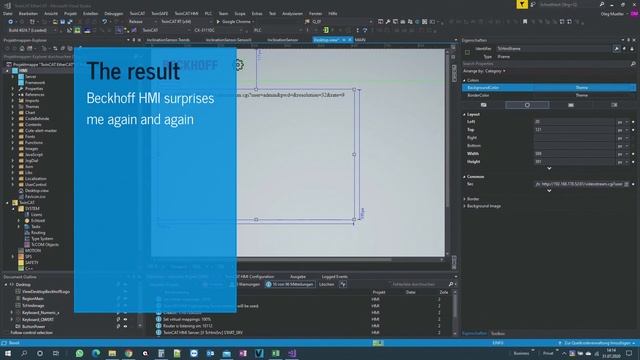The image size is (640, 360).
Task: Open the Toolbox tab at panel bottom
Action: (x=498, y=334)
